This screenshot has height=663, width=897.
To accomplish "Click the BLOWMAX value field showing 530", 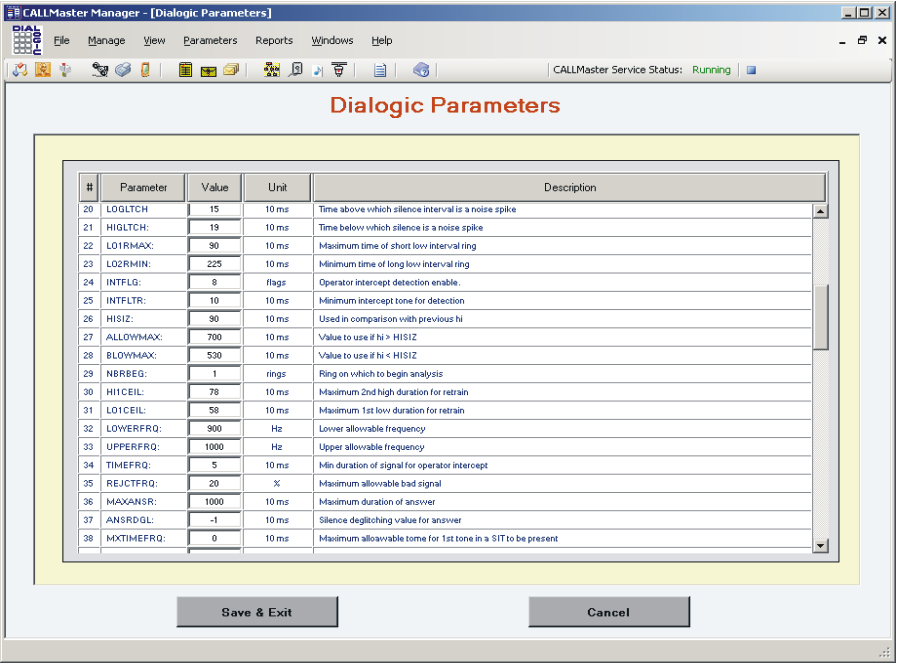I will tap(215, 356).
